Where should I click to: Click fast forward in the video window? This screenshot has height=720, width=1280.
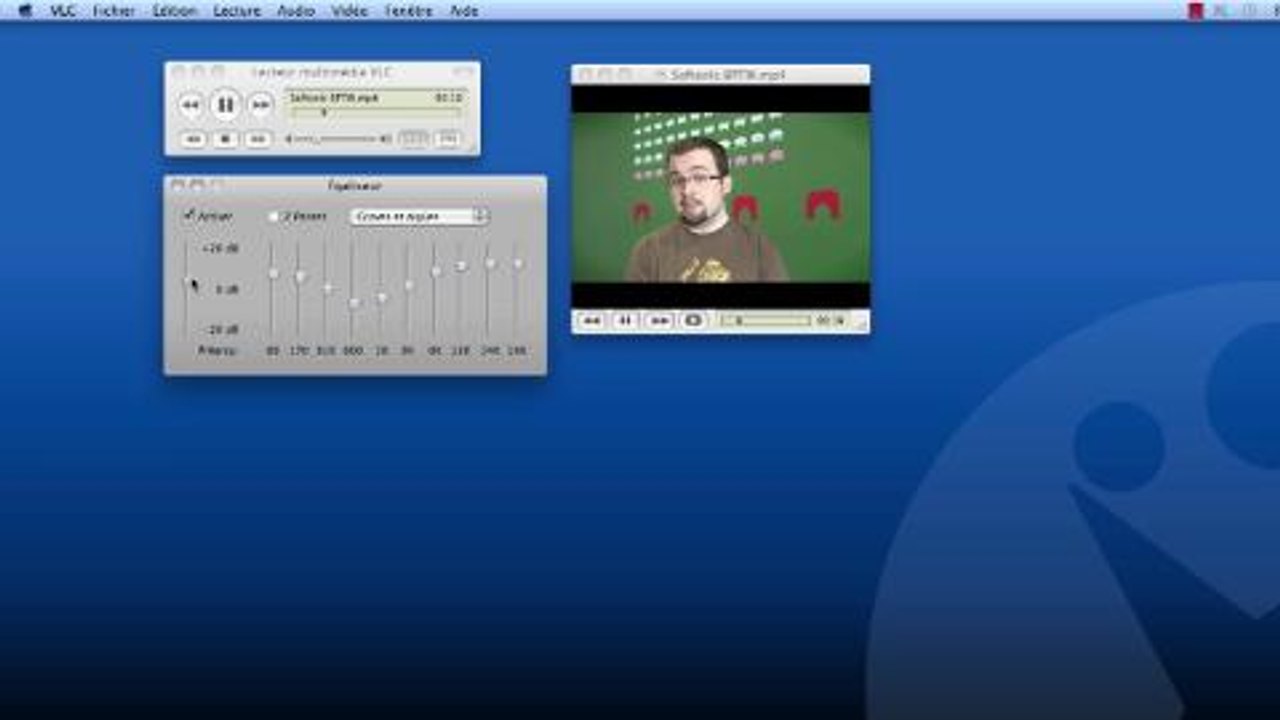pos(659,321)
